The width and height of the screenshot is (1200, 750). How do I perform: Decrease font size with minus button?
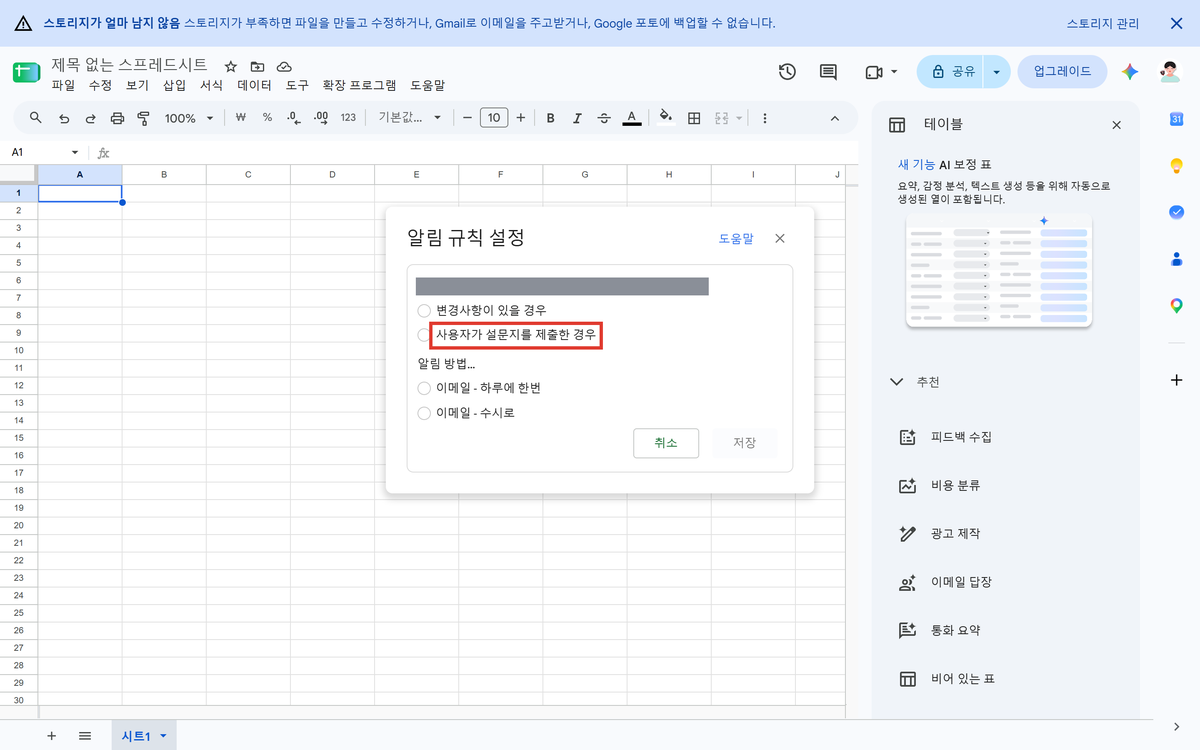click(467, 118)
